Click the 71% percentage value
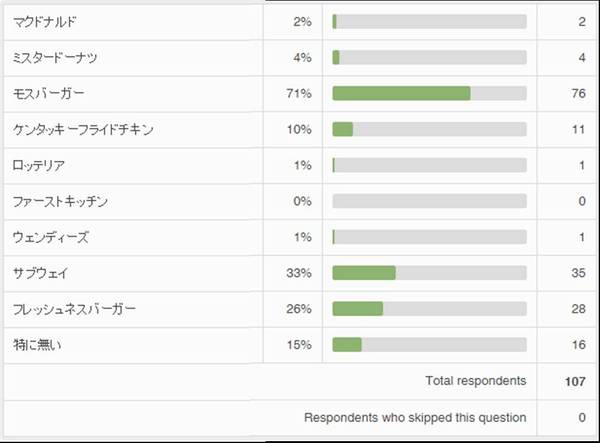The width and height of the screenshot is (600, 443). tap(298, 93)
